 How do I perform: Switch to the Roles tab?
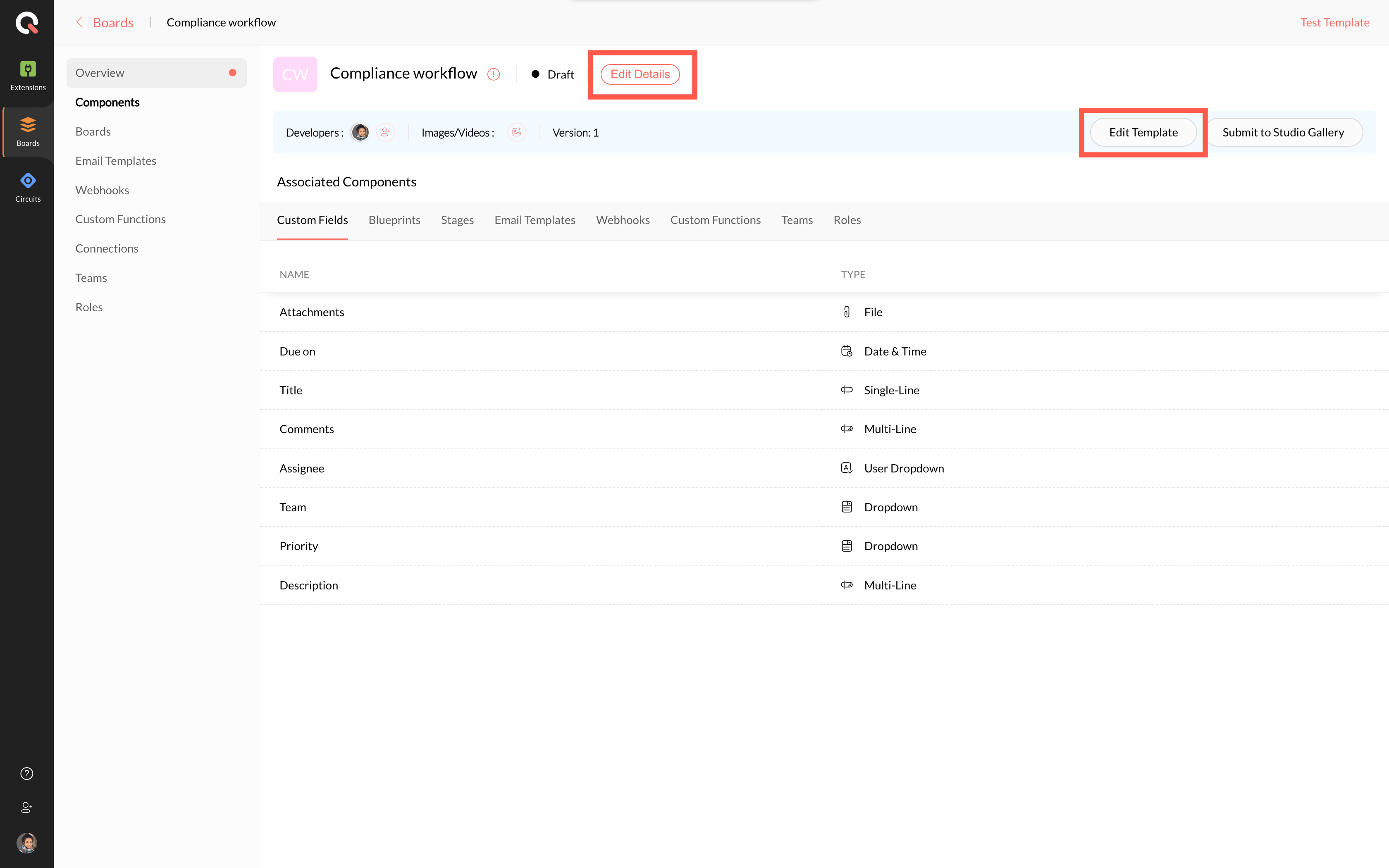pos(847,220)
